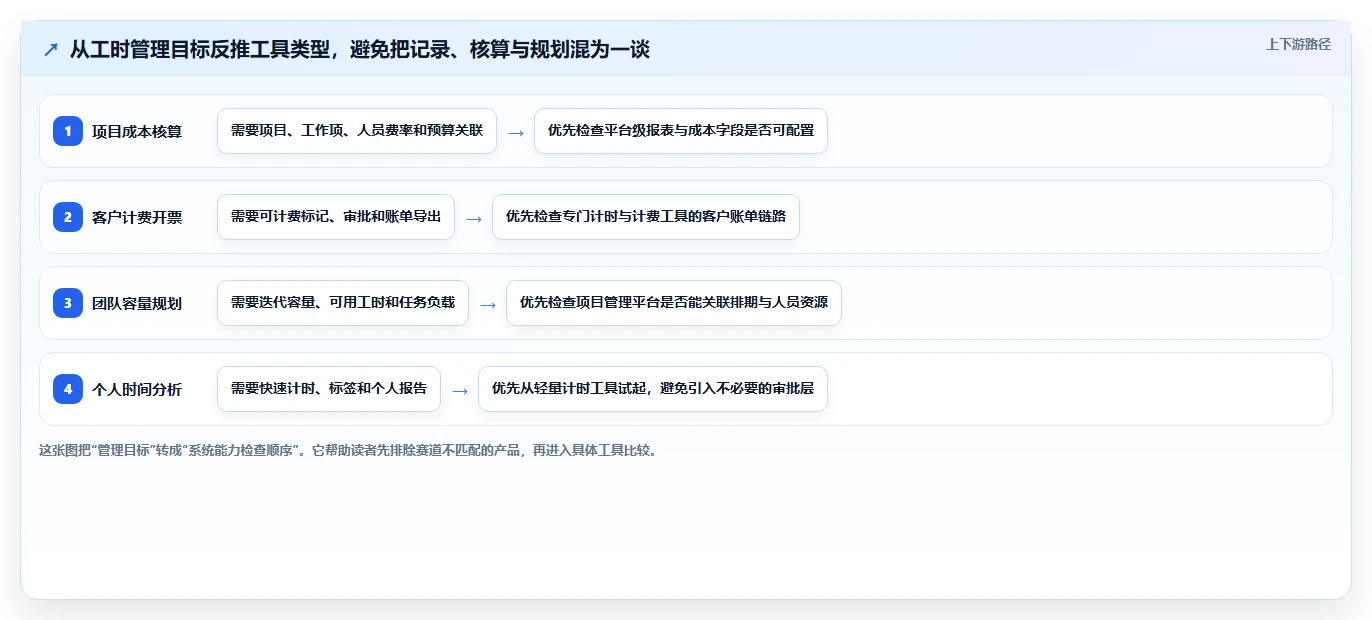
Task: Click the number 4 badge for 个人时间分析
Action: click(68, 389)
